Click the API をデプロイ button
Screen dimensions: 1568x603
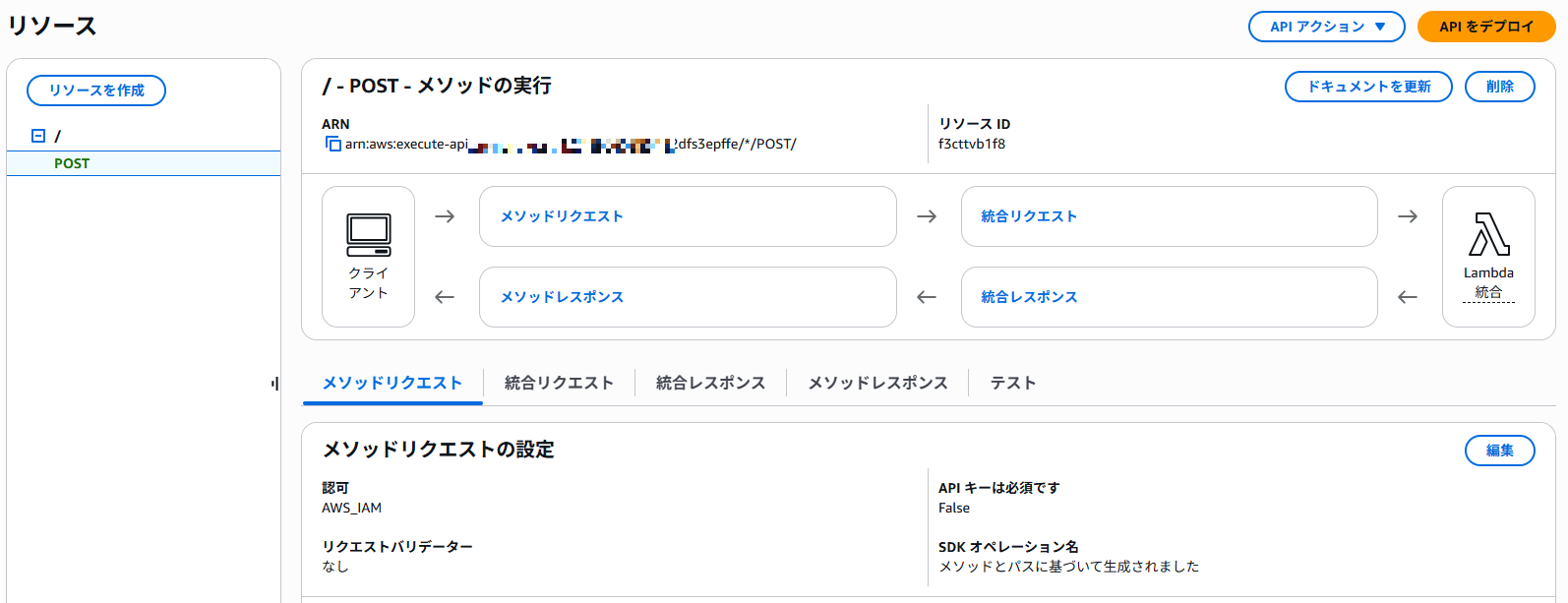[1486, 27]
